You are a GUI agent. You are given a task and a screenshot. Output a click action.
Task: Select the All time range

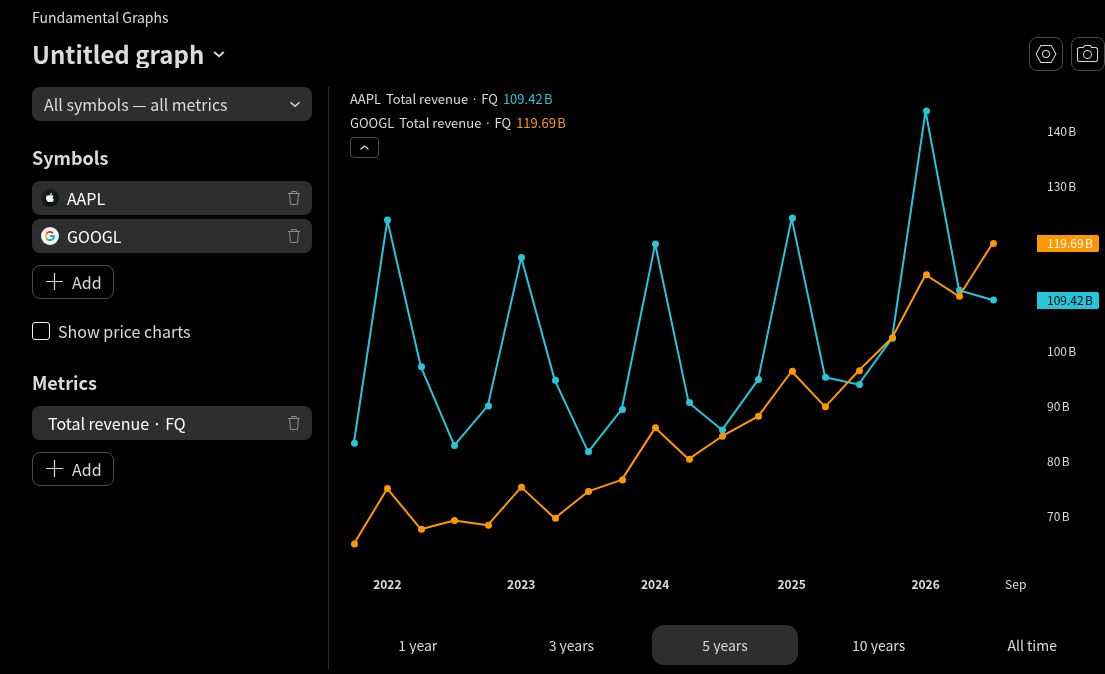[1032, 646]
